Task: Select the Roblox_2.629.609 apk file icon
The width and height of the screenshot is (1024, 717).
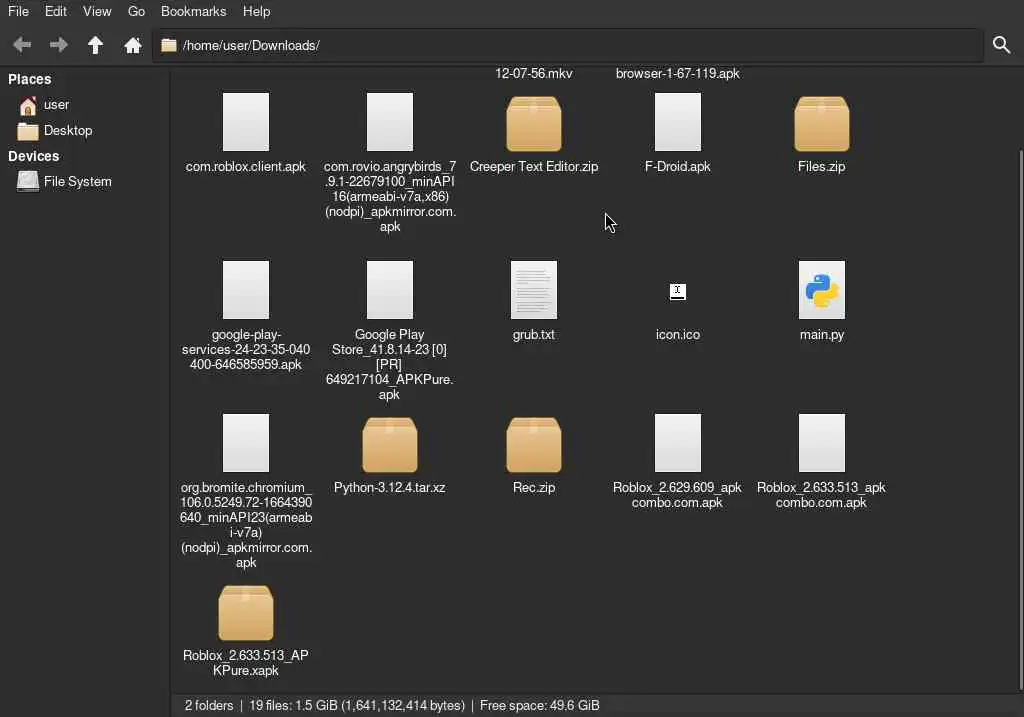Action: (678, 443)
